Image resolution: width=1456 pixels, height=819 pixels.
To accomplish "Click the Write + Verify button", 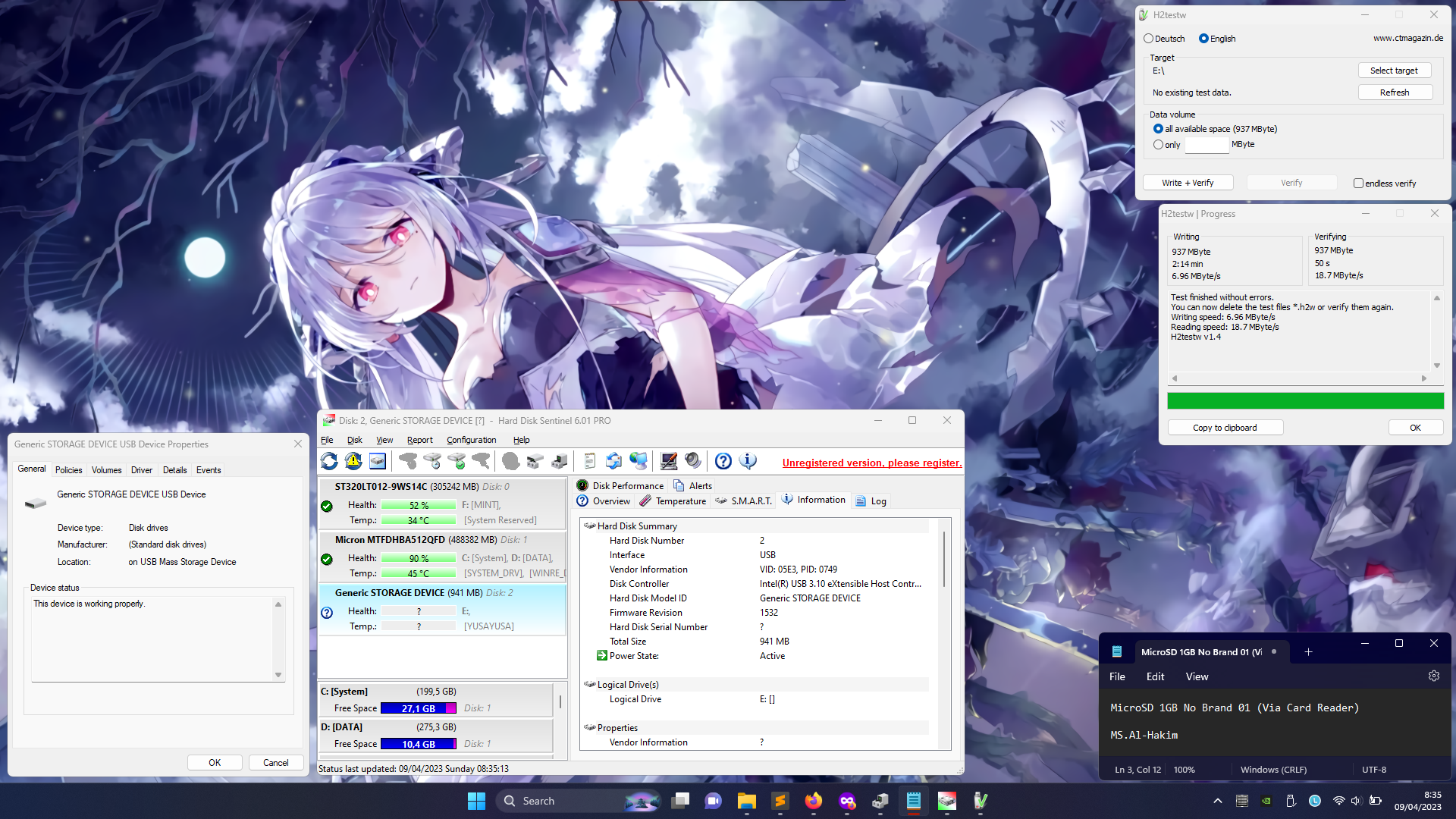I will click(x=1188, y=183).
